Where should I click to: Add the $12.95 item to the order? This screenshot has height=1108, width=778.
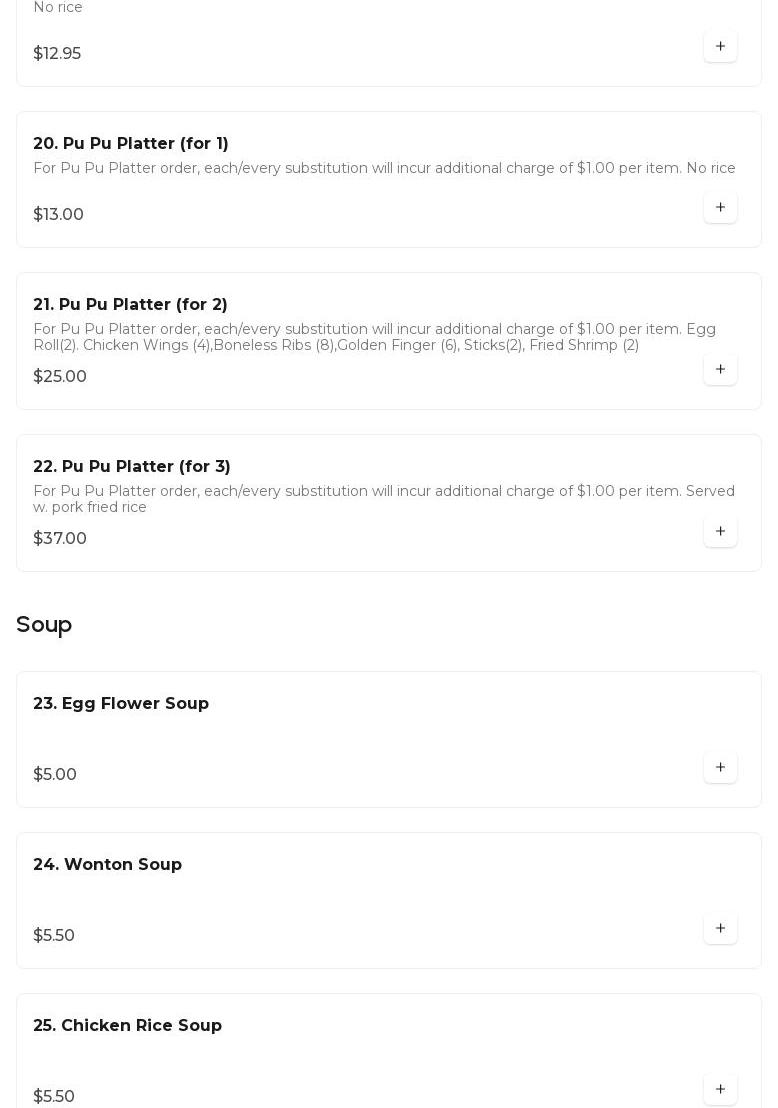coord(720,47)
